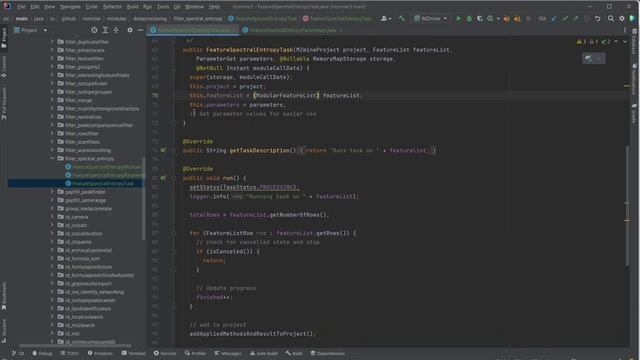640x360 pixels.
Task: Open the Debug tool window
Action: [x=42, y=353]
